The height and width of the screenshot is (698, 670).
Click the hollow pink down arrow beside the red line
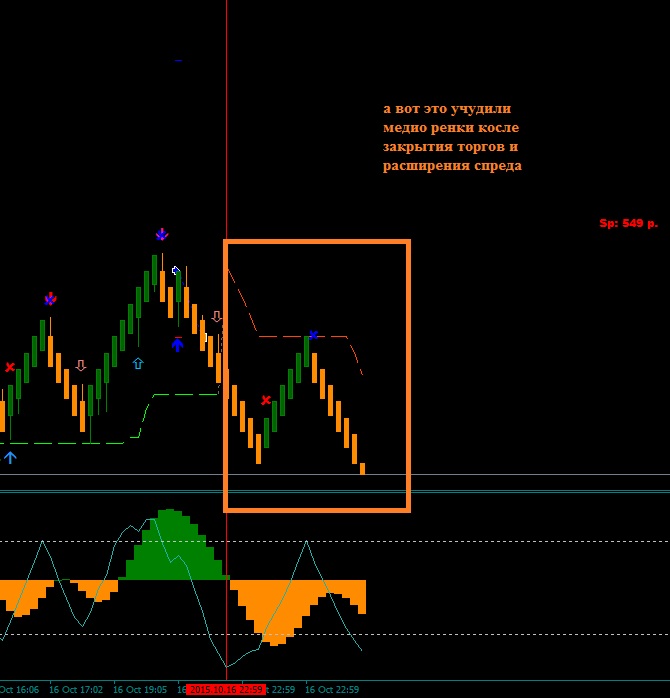click(216, 317)
